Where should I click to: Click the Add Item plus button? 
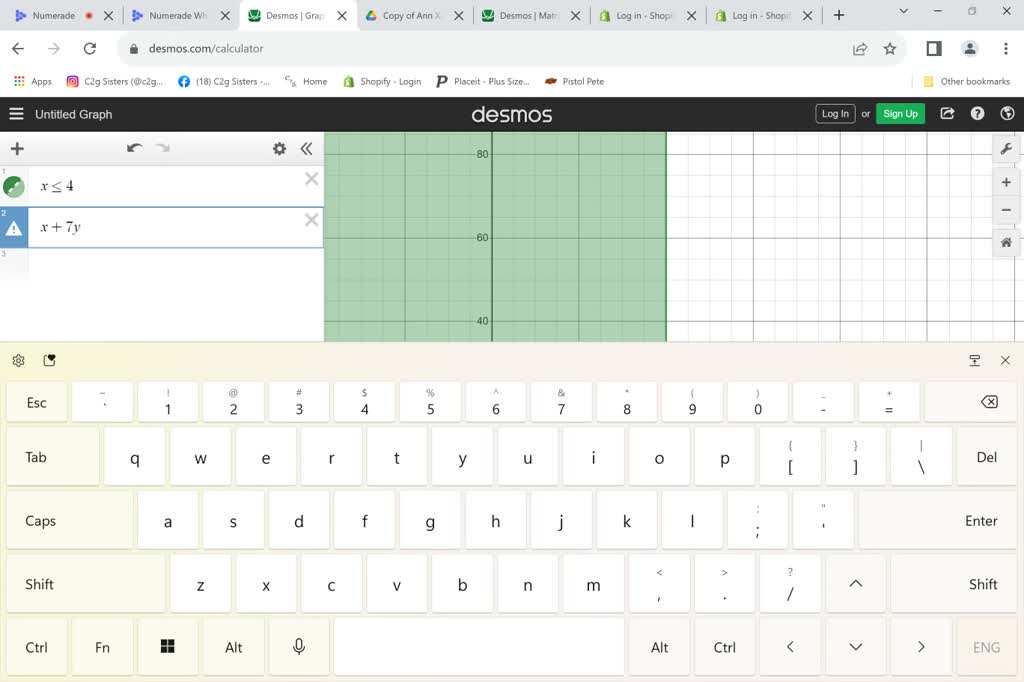click(x=17, y=149)
